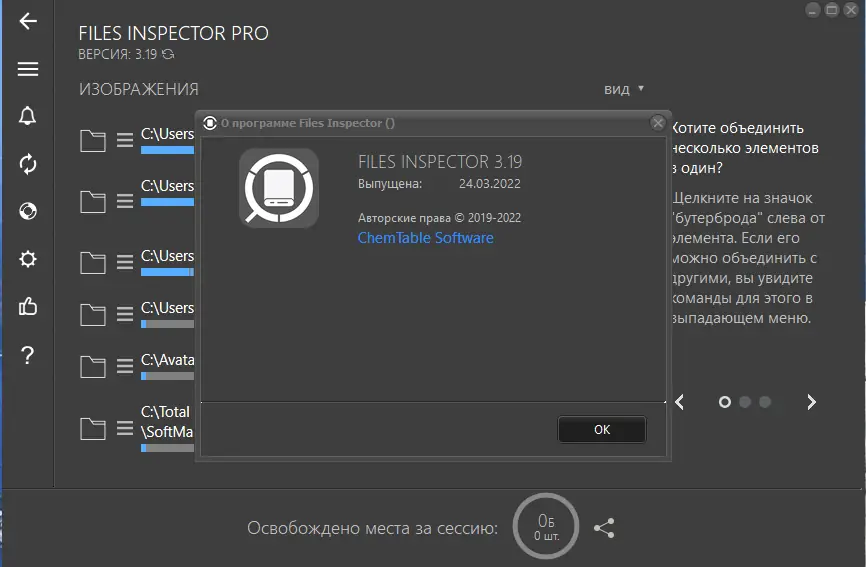Click the C:\Avata folder path text
Viewport: 866px width, 567px height.
[167, 360]
